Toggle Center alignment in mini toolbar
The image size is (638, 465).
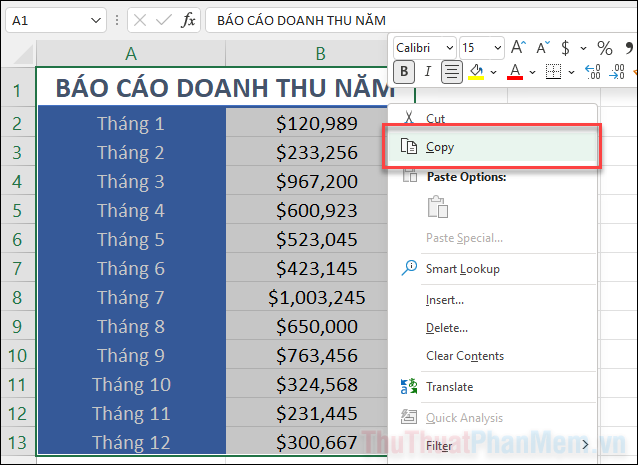[x=452, y=71]
